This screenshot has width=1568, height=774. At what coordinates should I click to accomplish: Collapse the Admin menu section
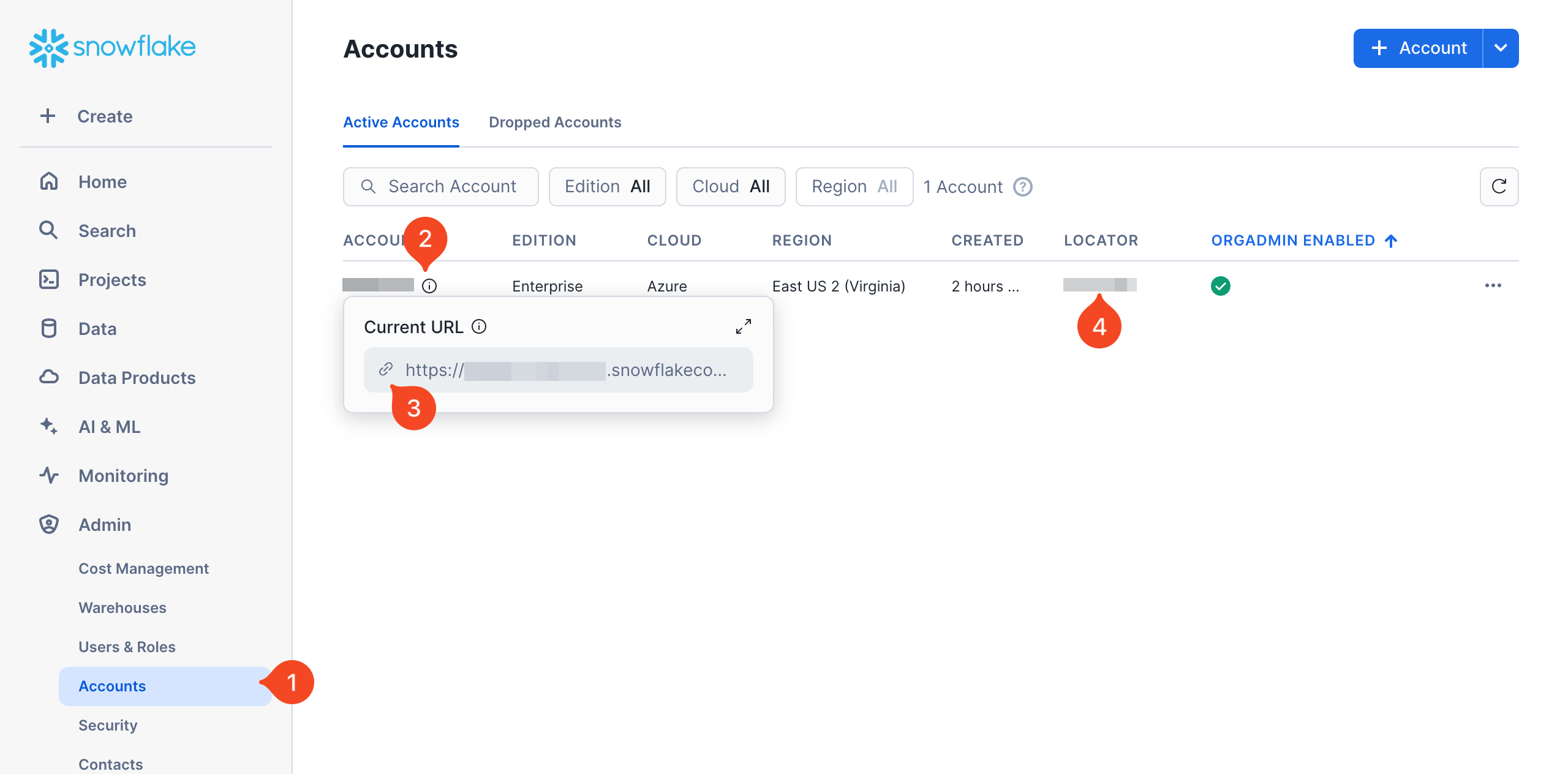pos(105,525)
